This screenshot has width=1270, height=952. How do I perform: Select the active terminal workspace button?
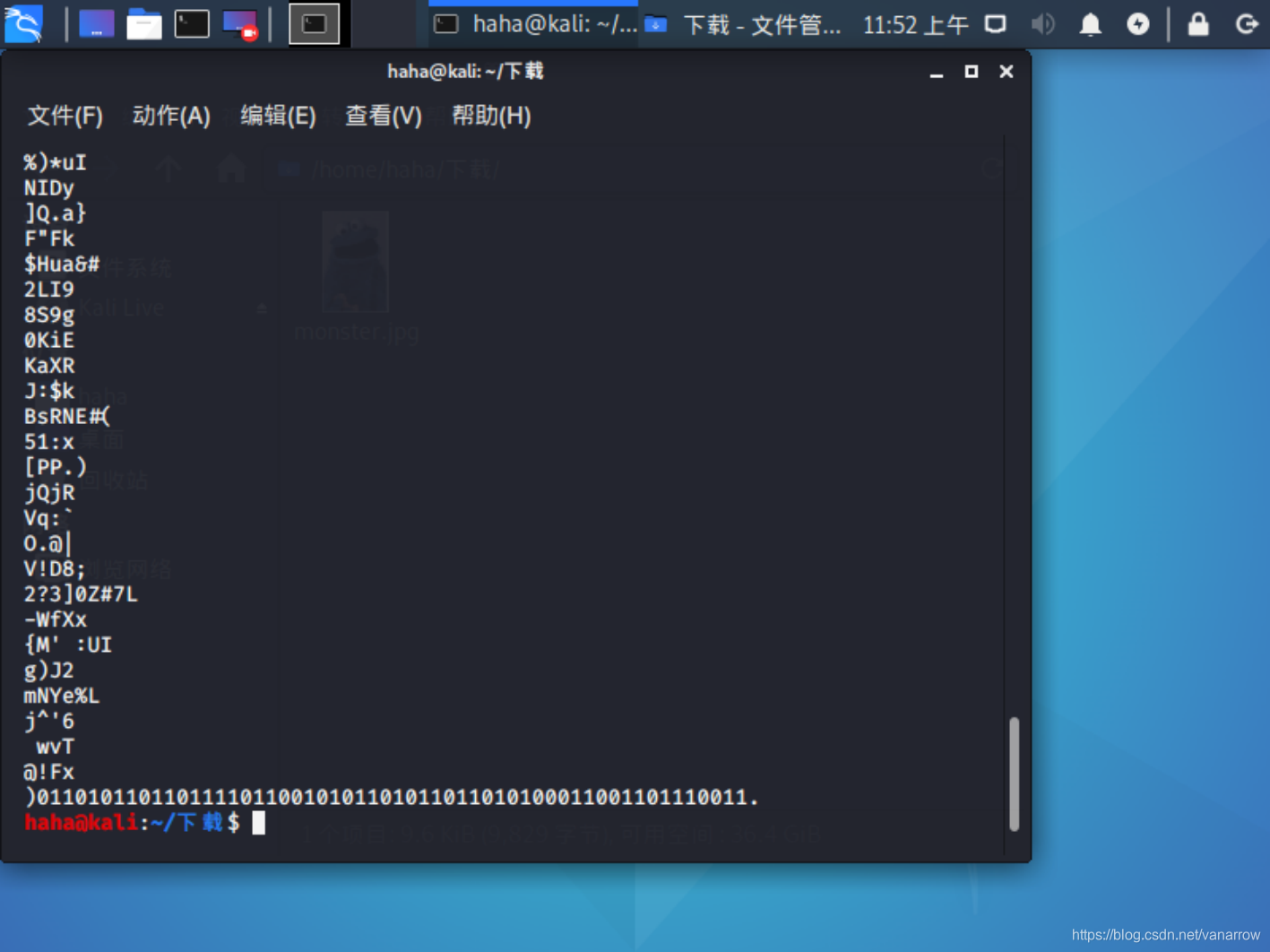point(315,24)
